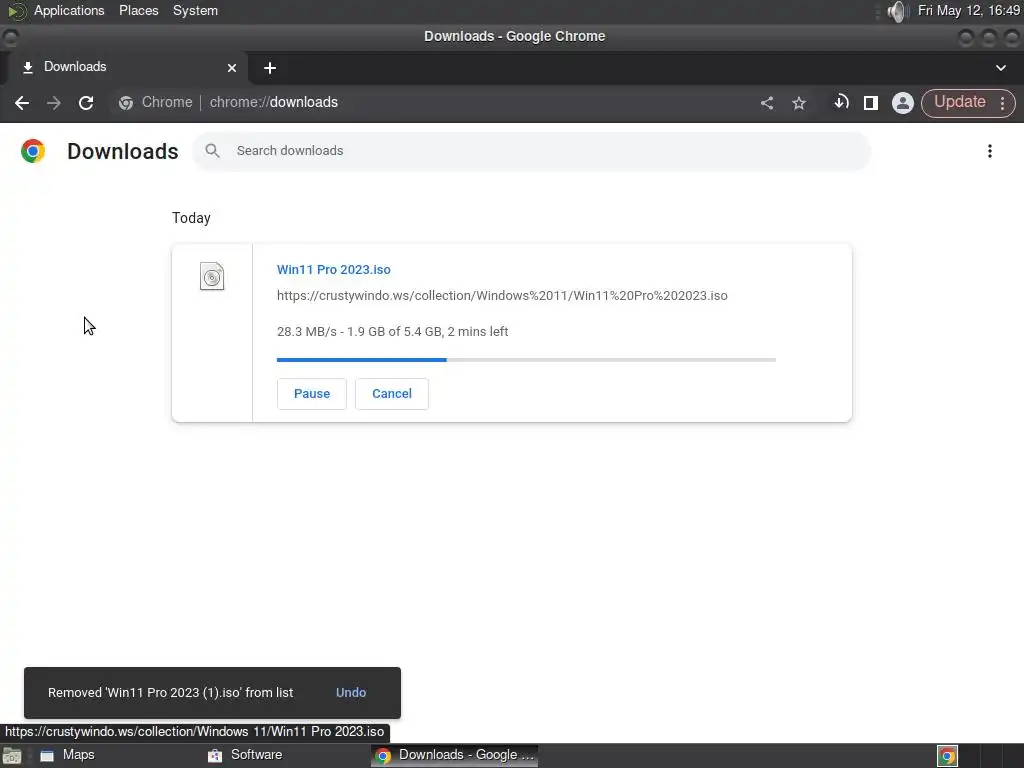Toggle the side panel icon
The width and height of the screenshot is (1024, 768).
(x=871, y=103)
